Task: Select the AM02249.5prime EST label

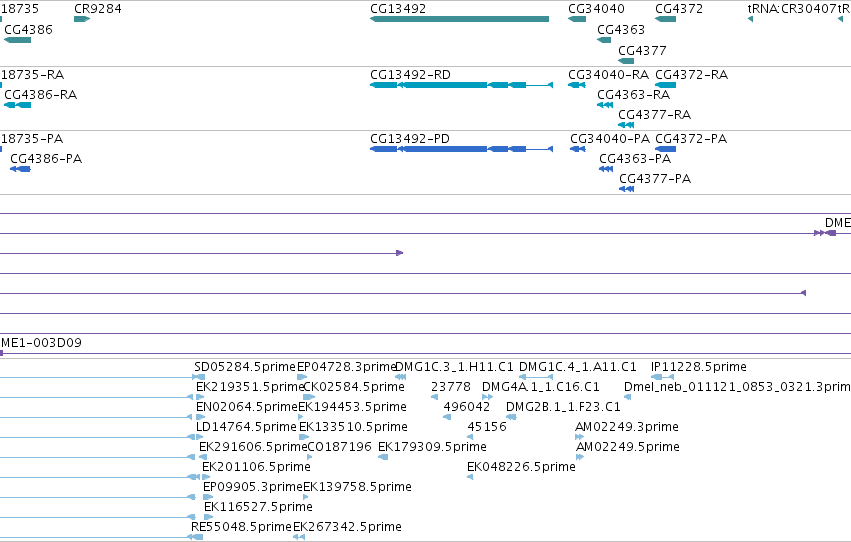Action: tap(627, 447)
